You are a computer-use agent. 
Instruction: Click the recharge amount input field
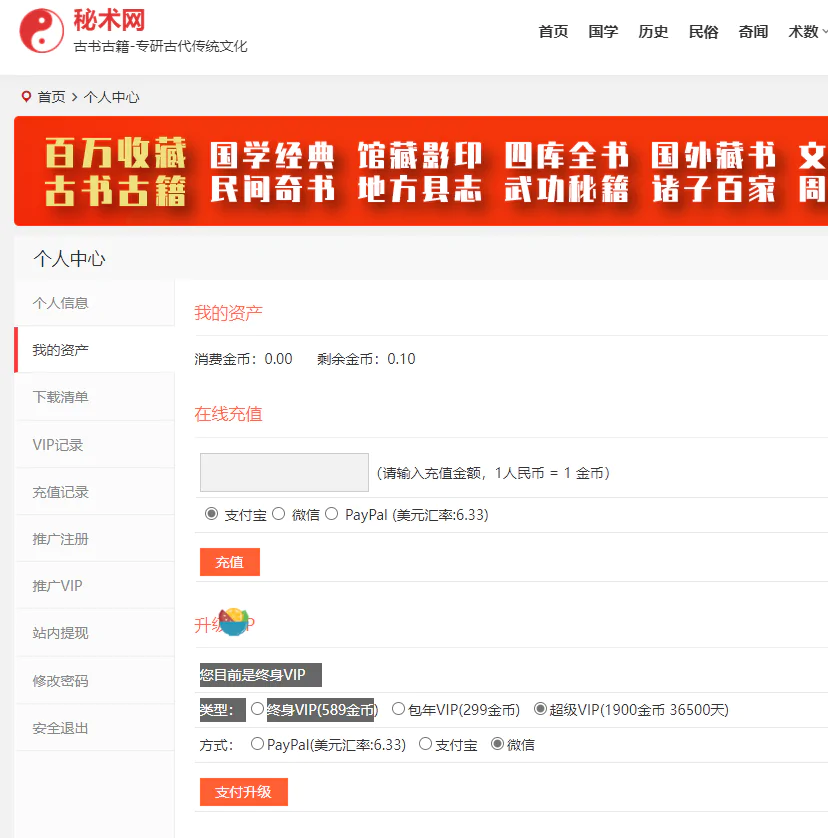(x=284, y=472)
